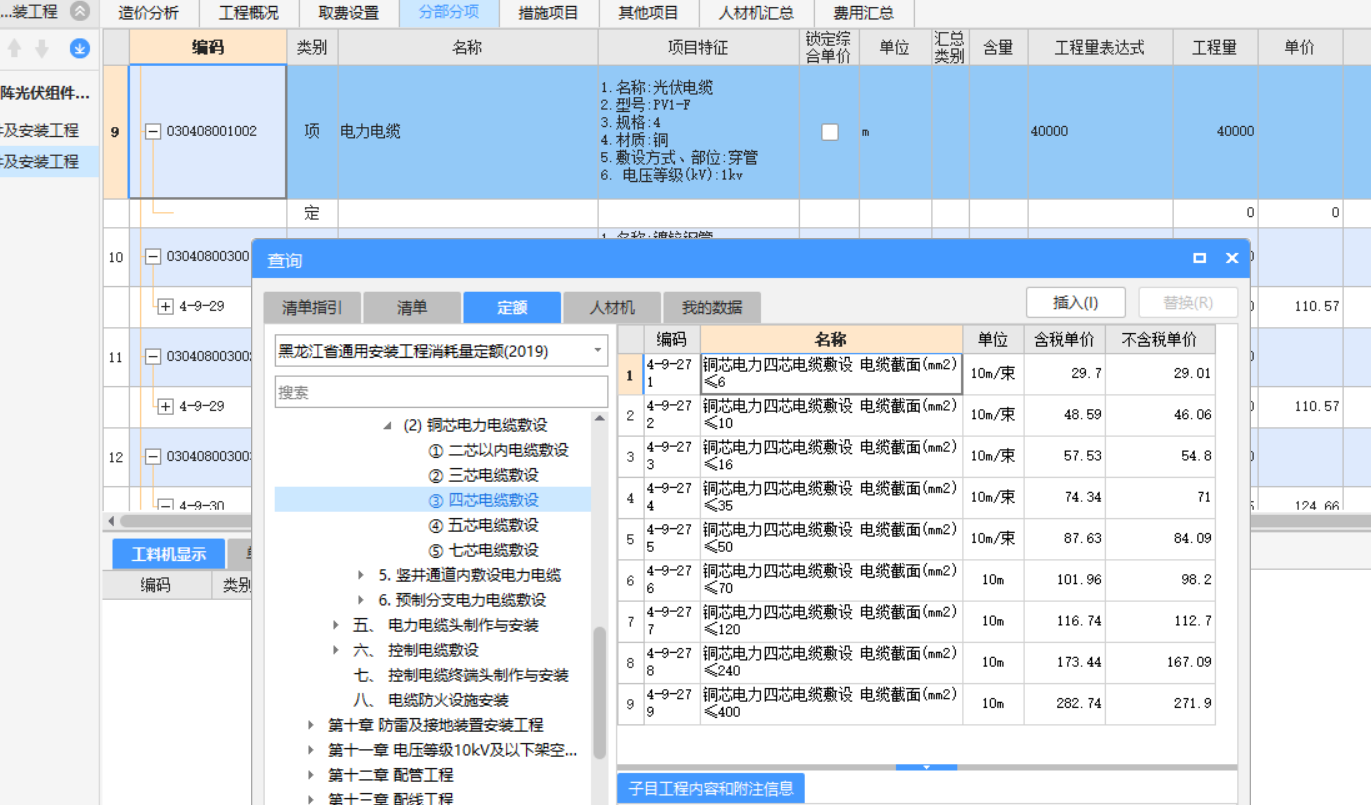Select ① 二芯以内电缆敷设 tree item
1371x805 pixels.
click(x=498, y=450)
